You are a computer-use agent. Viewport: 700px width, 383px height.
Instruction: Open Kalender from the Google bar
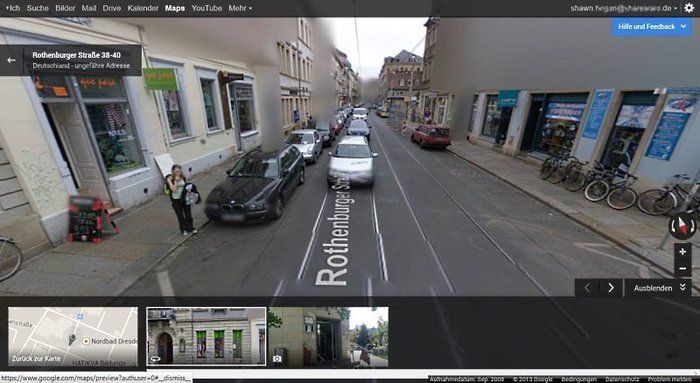pos(143,8)
